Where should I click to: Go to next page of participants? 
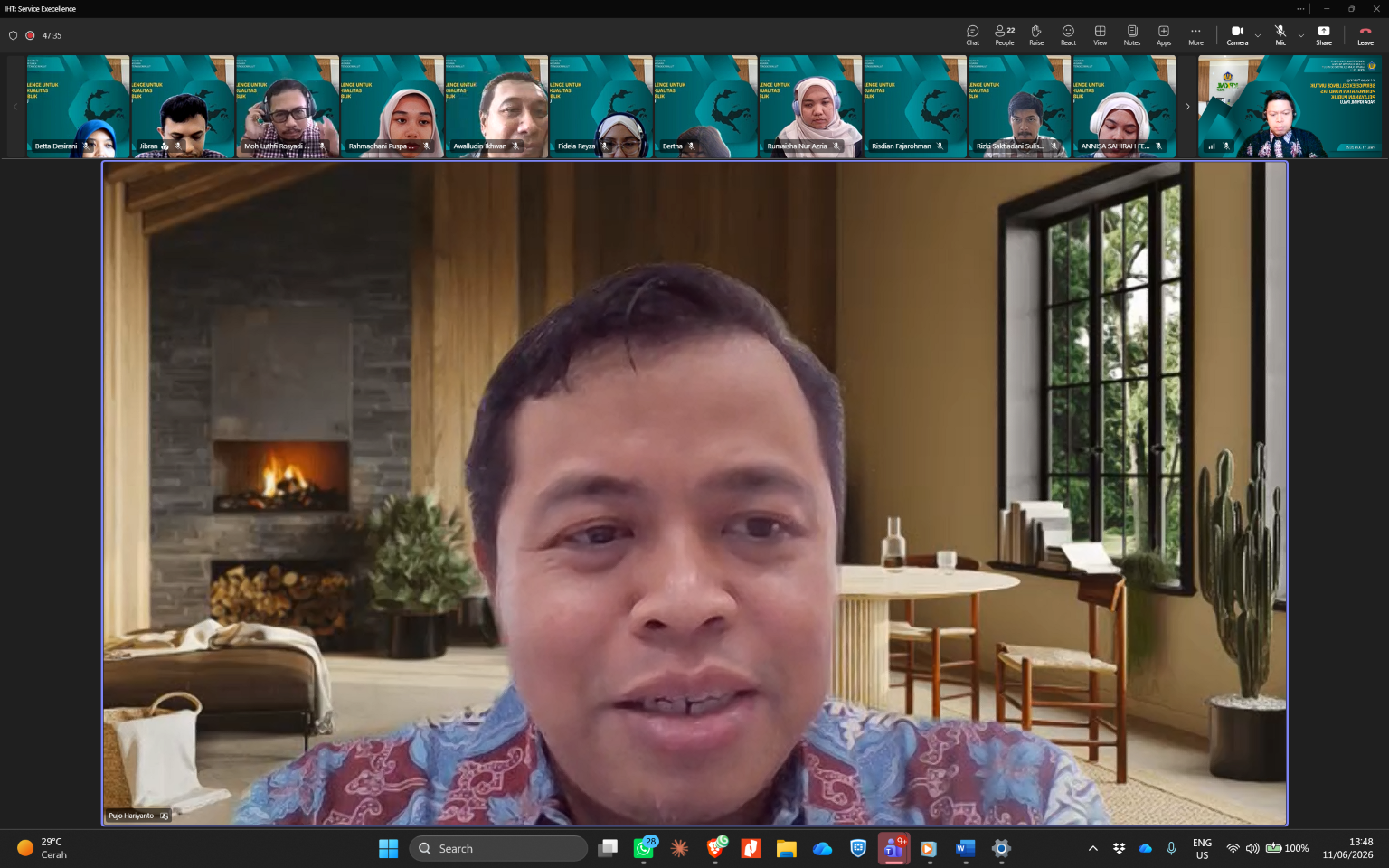click(x=1187, y=107)
